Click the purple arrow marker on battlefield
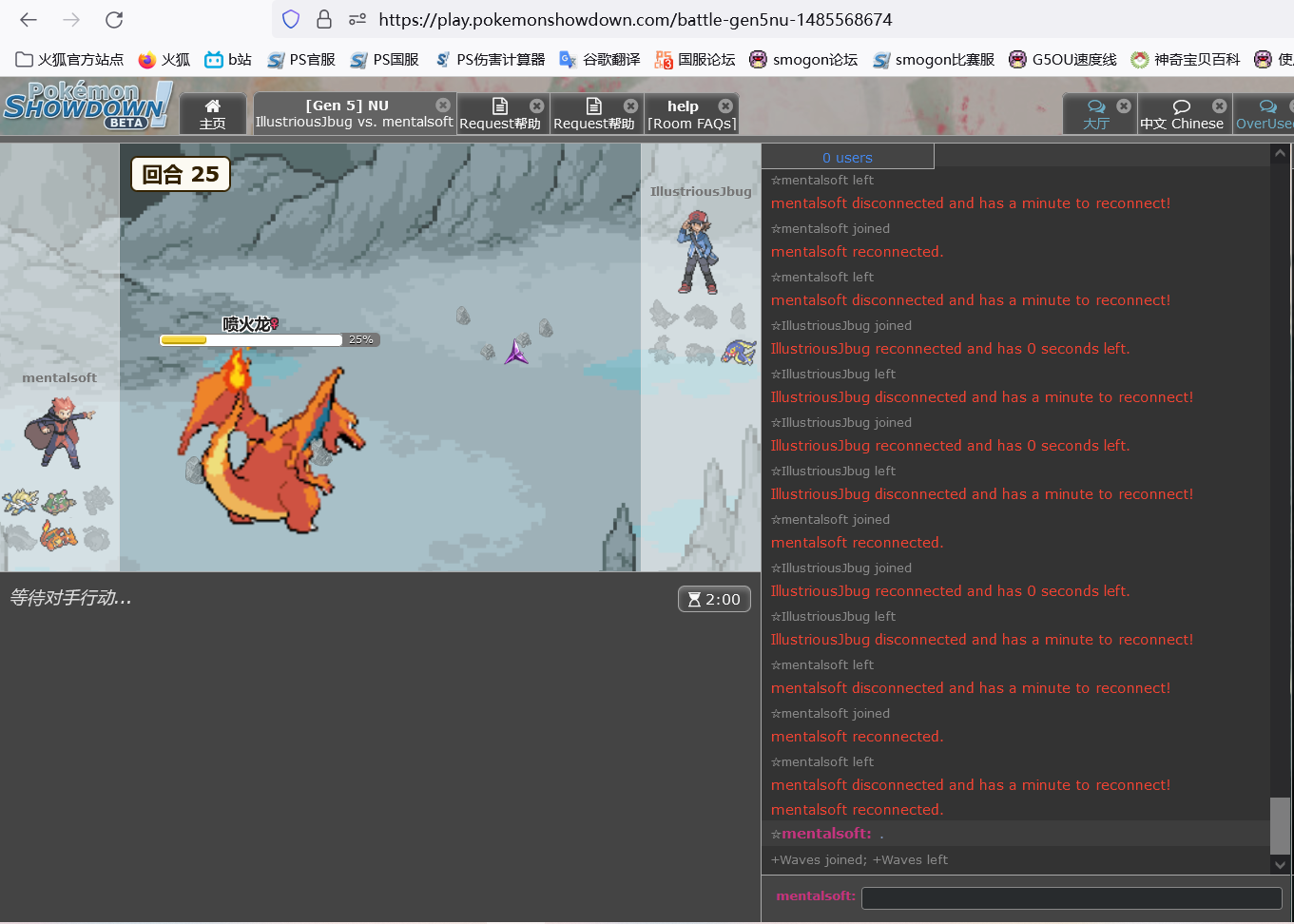This screenshot has width=1294, height=924. coord(516,351)
